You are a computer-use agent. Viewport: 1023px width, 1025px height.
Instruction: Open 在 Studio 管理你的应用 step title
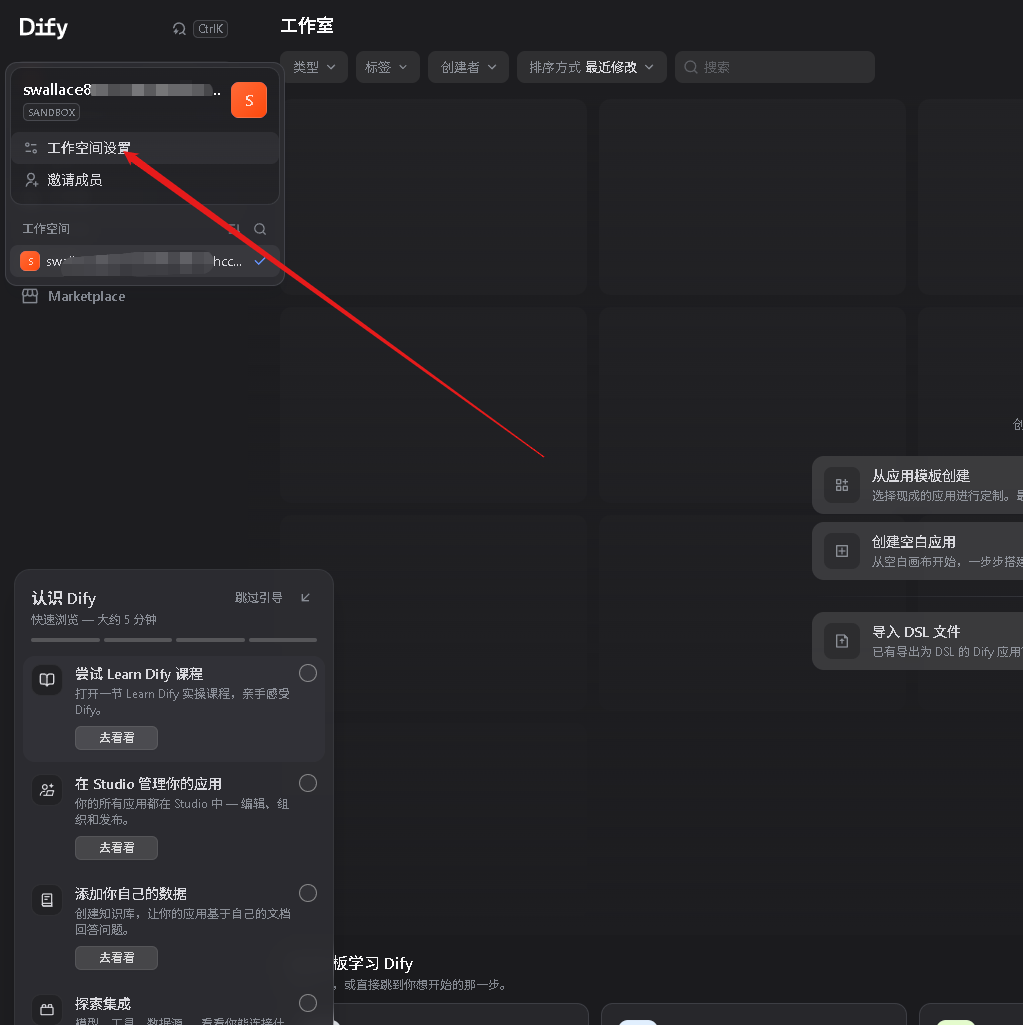pyautogui.click(x=148, y=784)
